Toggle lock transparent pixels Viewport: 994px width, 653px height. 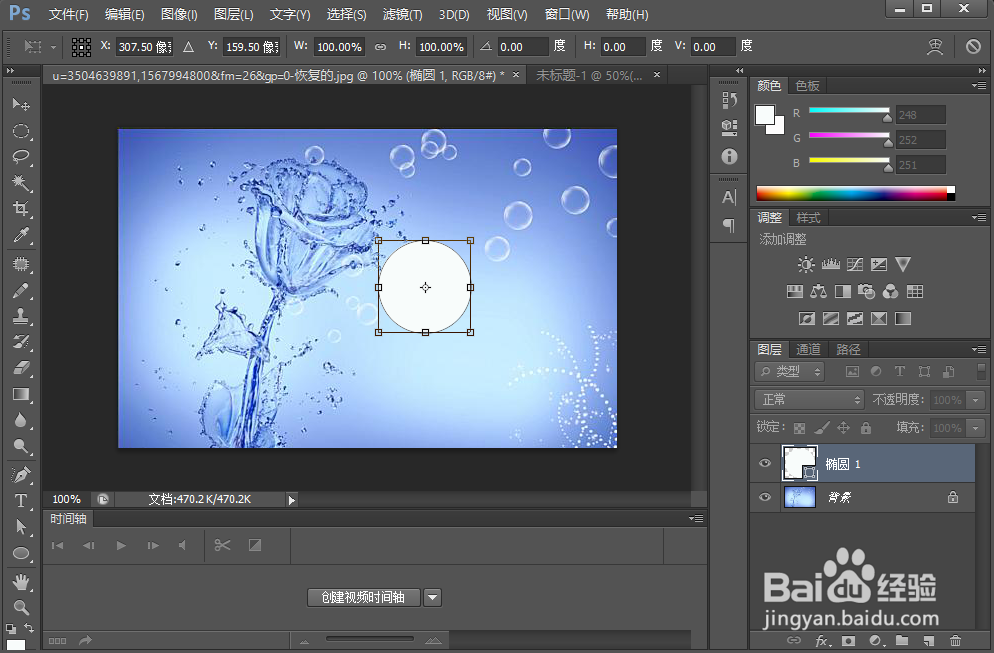[799, 428]
